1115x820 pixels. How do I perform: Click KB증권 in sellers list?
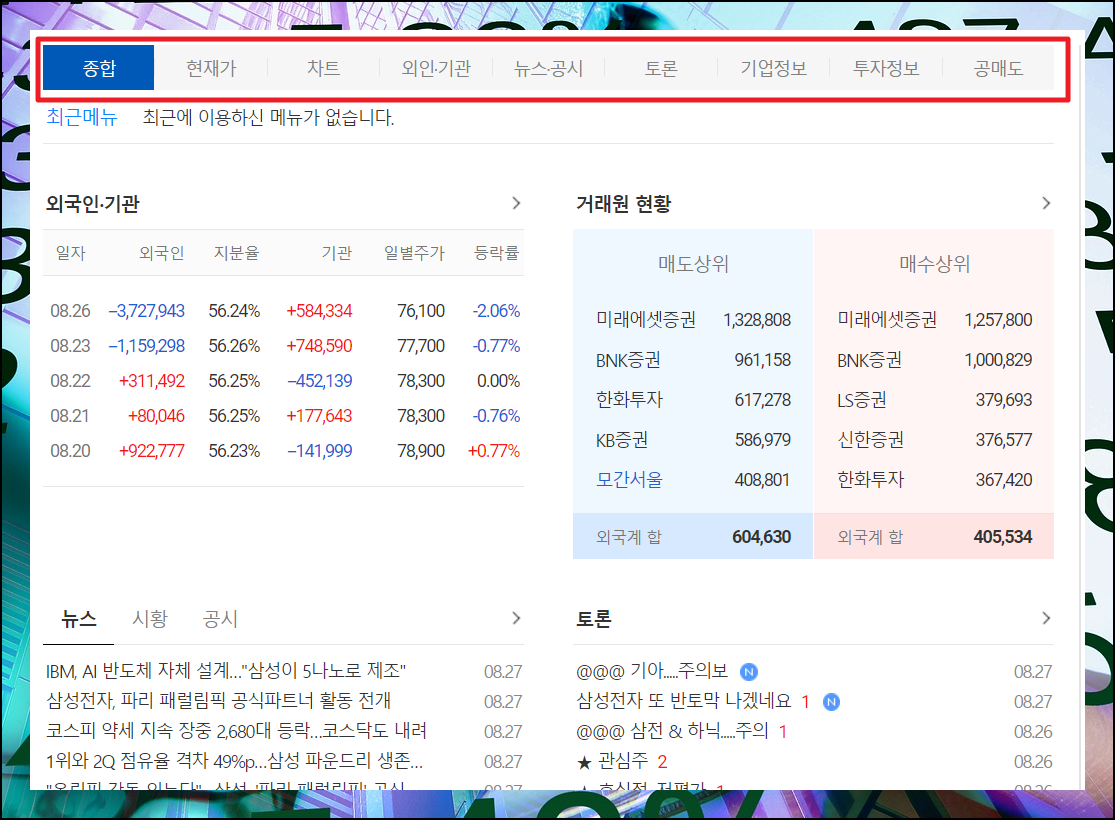point(622,440)
